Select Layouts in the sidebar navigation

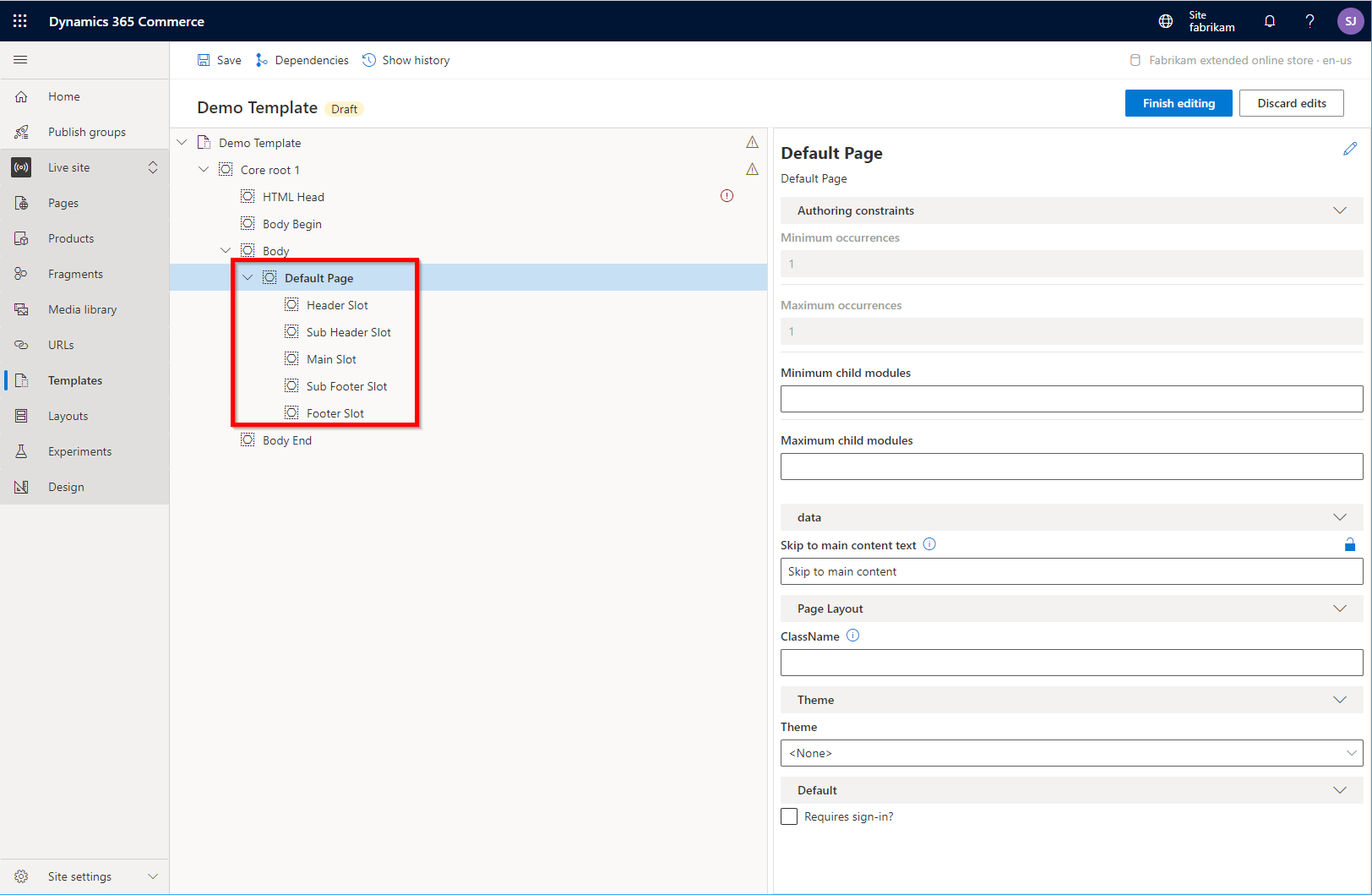click(68, 415)
